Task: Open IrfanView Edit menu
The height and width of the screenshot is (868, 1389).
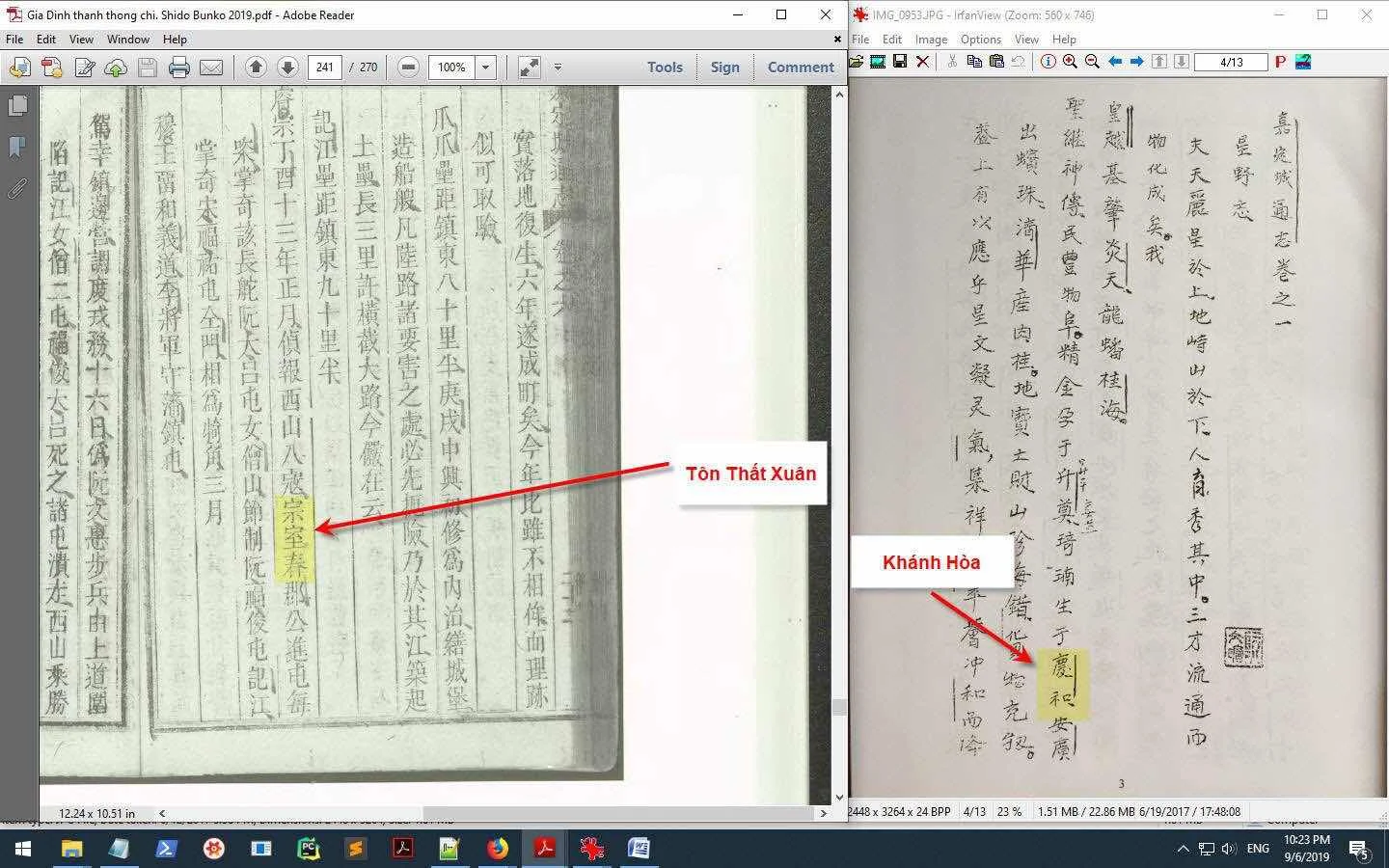Action: click(x=892, y=40)
